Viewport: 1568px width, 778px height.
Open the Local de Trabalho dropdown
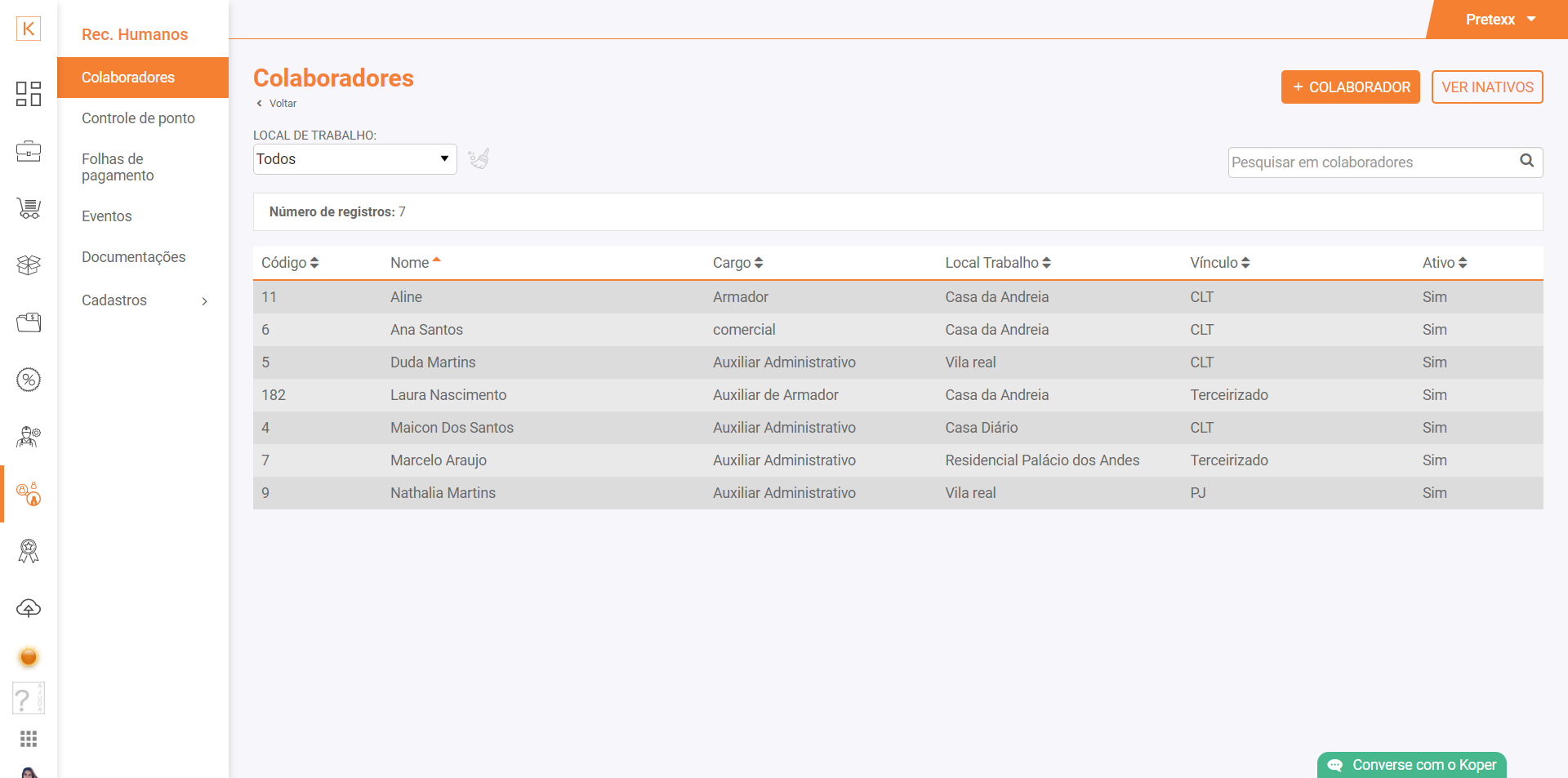[x=354, y=159]
